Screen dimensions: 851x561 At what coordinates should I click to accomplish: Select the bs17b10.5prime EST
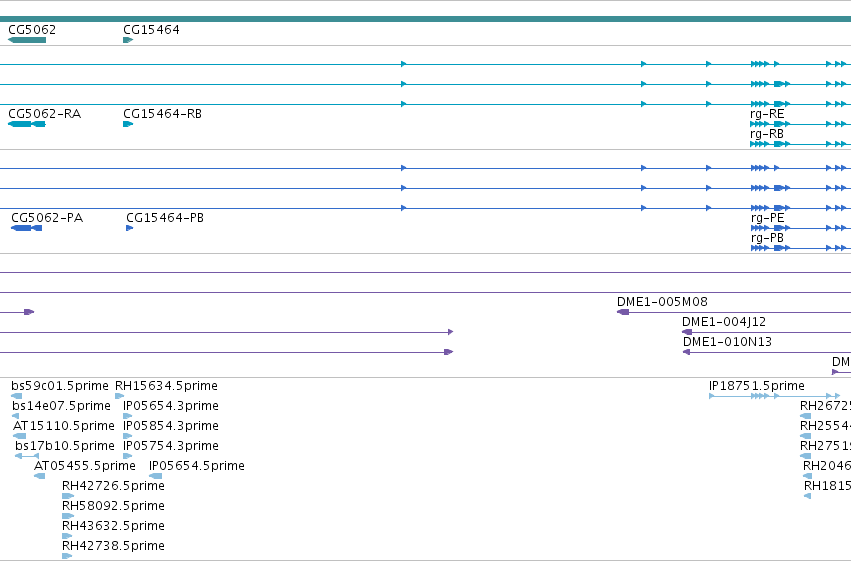pos(27,456)
